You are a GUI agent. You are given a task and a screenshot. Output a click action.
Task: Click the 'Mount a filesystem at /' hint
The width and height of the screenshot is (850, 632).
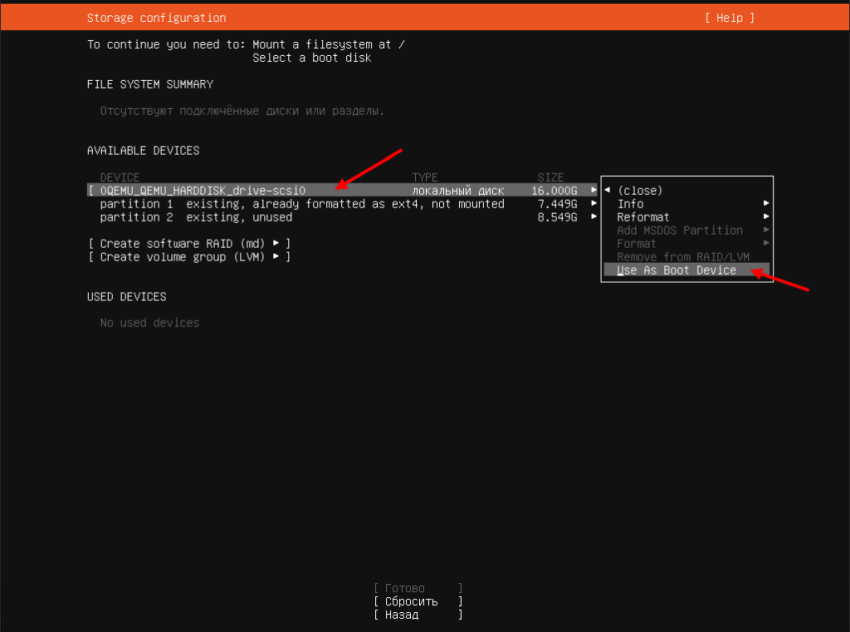329,44
